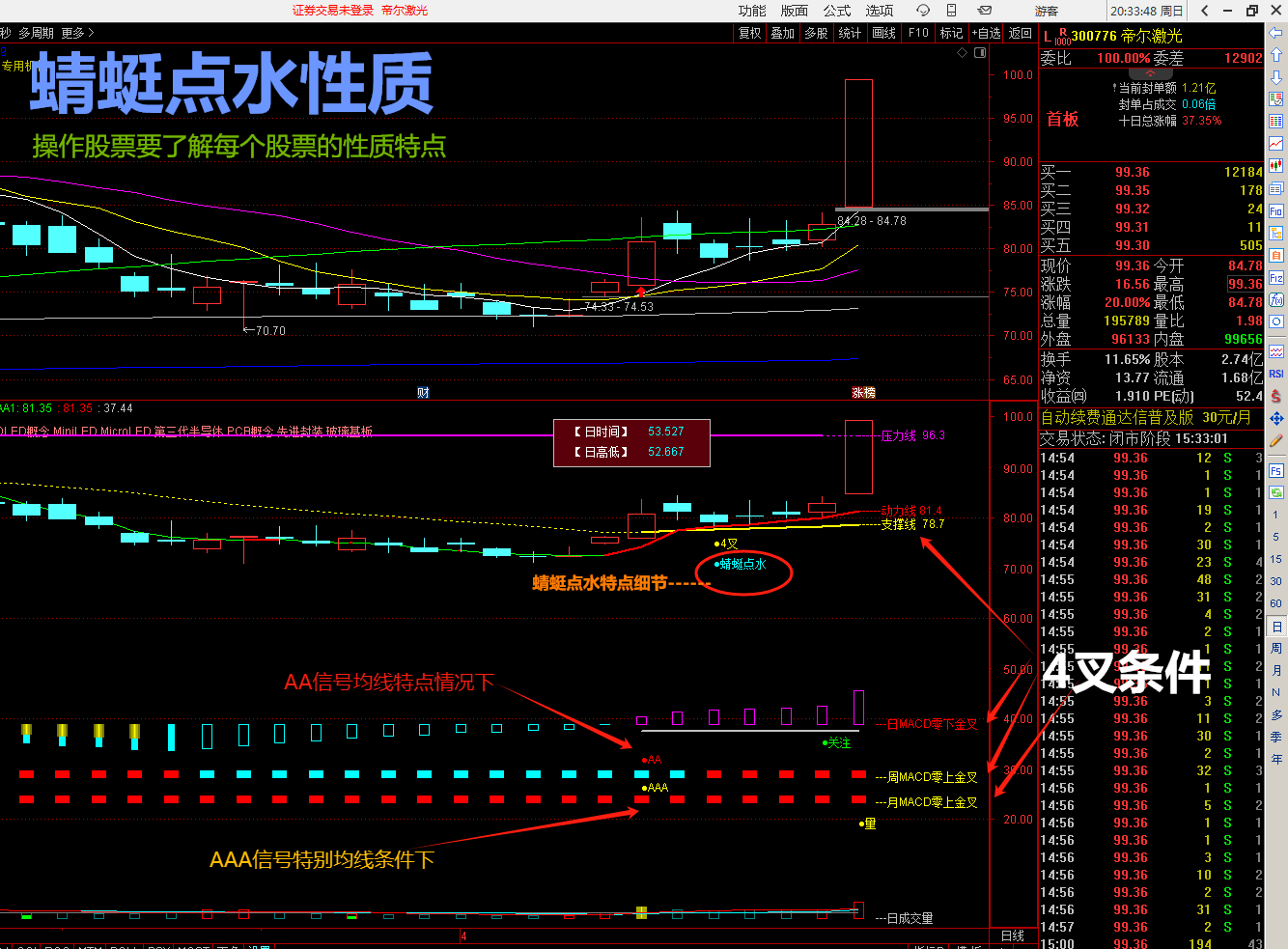Select the weekly 周 period
1288x949 pixels.
pos(1276,649)
